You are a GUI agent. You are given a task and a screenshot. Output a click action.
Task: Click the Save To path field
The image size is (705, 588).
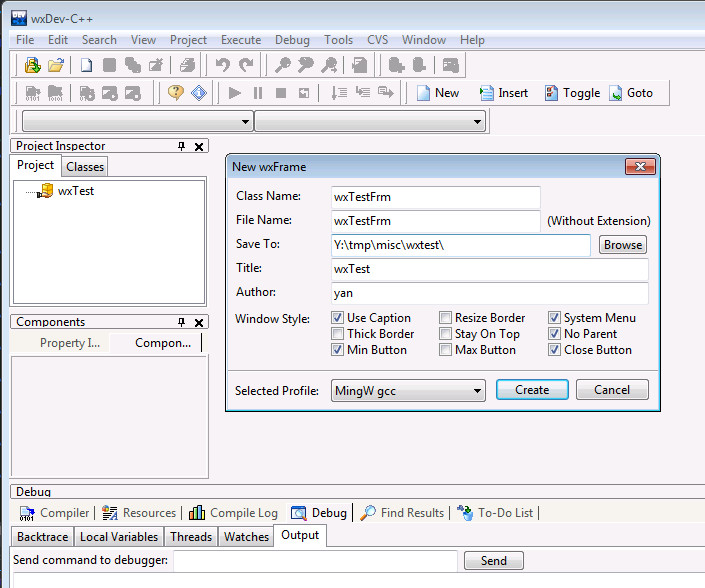click(x=461, y=245)
